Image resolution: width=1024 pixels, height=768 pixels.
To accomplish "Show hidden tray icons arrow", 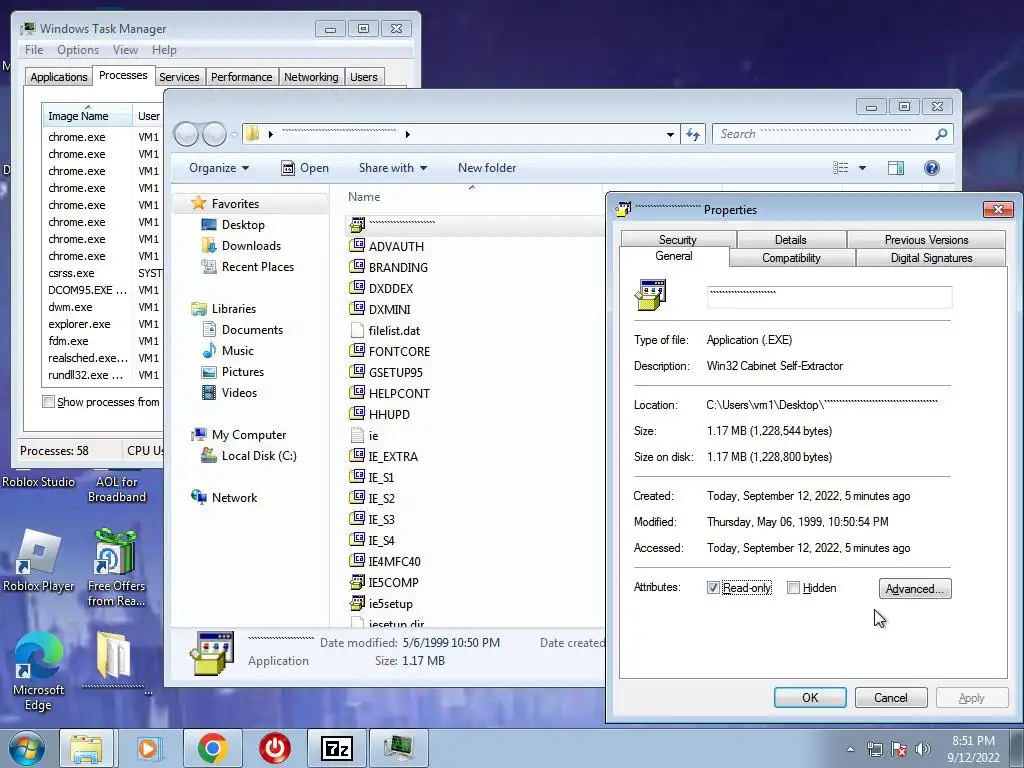I will pos(850,750).
